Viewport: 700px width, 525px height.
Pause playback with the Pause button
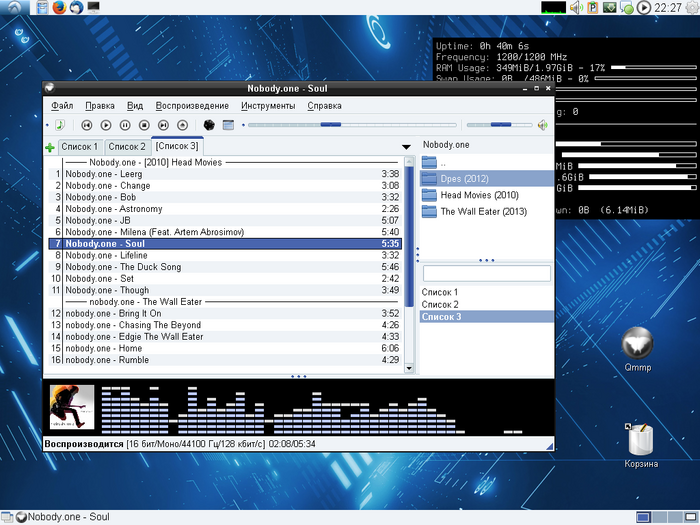[125, 125]
